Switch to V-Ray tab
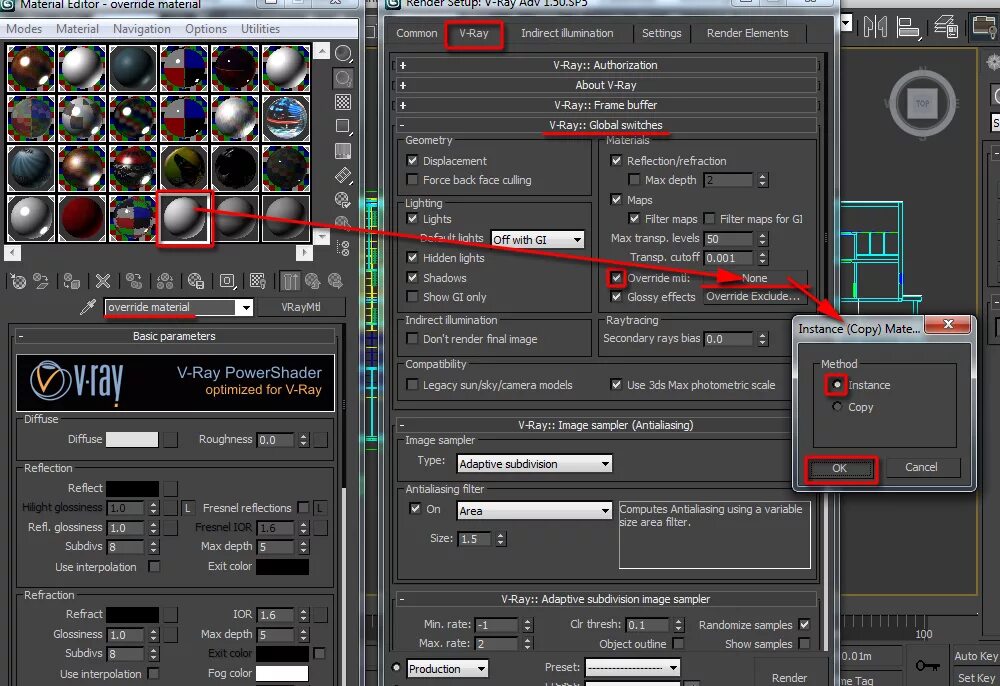 click(474, 33)
